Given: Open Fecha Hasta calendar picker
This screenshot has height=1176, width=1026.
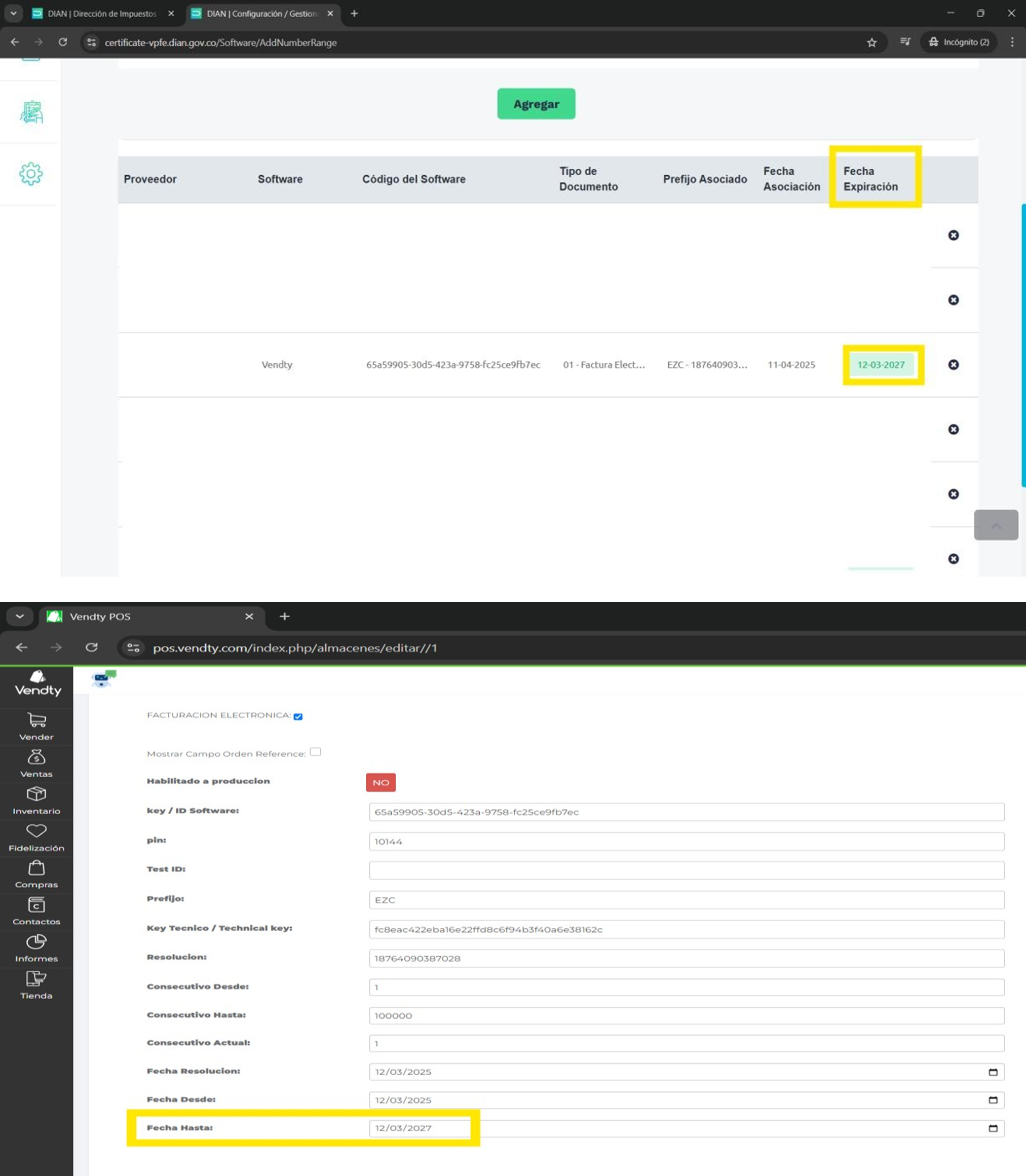Looking at the screenshot, I should pyautogui.click(x=993, y=1128).
